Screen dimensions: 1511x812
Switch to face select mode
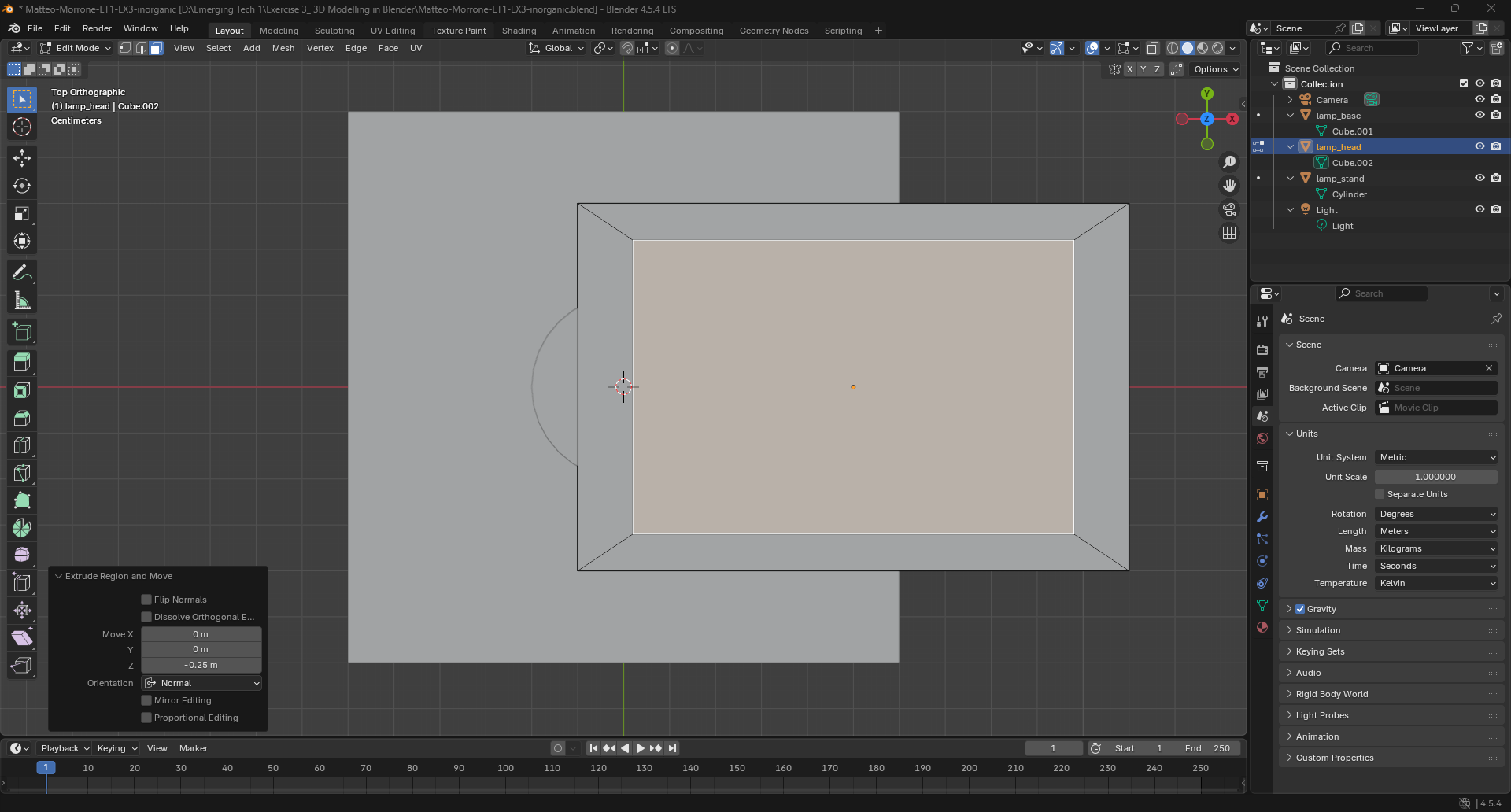pos(156,48)
